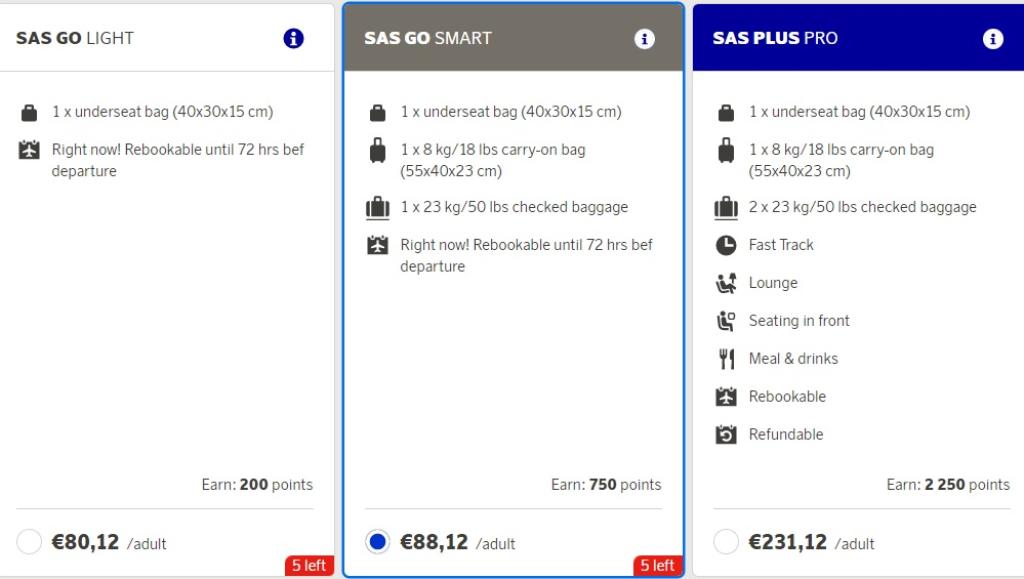Viewport: 1024px width, 579px height.
Task: Click the Lounge seat icon
Action: click(727, 283)
